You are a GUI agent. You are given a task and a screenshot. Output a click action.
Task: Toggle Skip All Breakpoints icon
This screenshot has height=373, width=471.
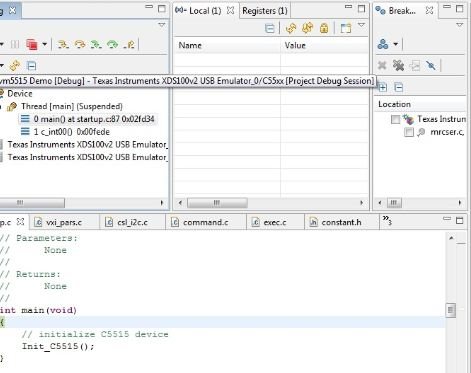pos(431,65)
